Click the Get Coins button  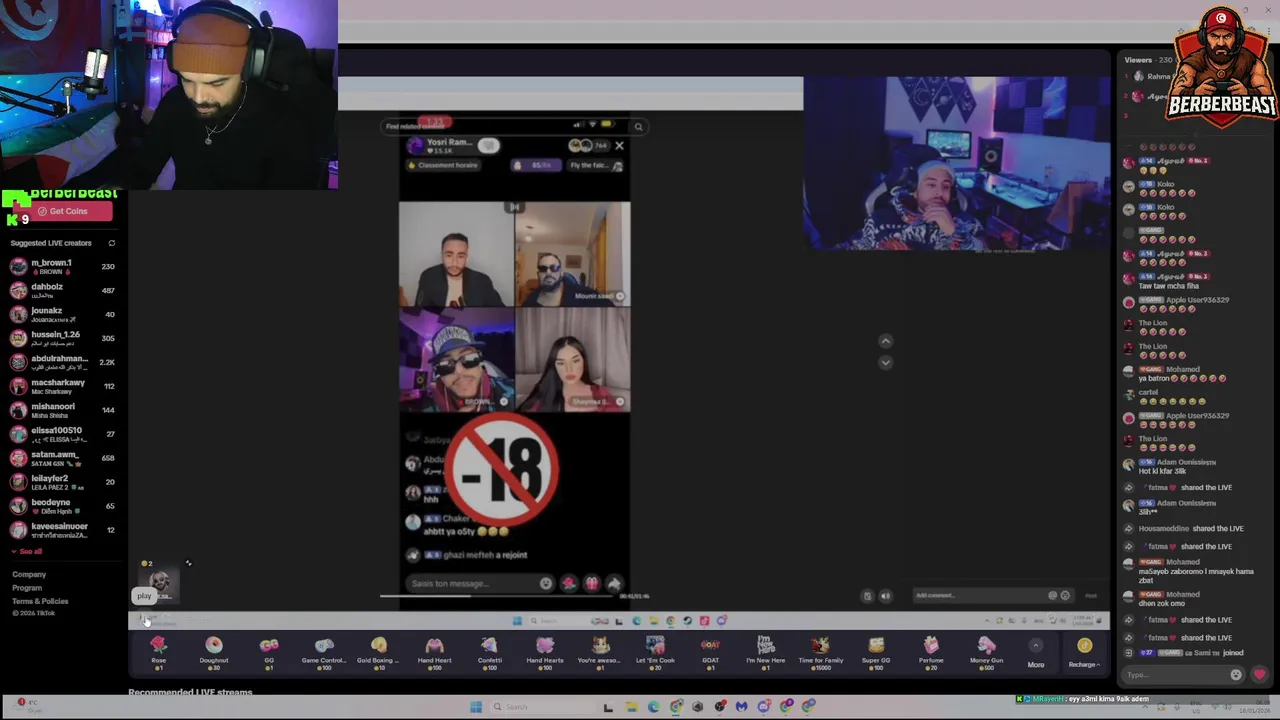pyautogui.click(x=62, y=211)
